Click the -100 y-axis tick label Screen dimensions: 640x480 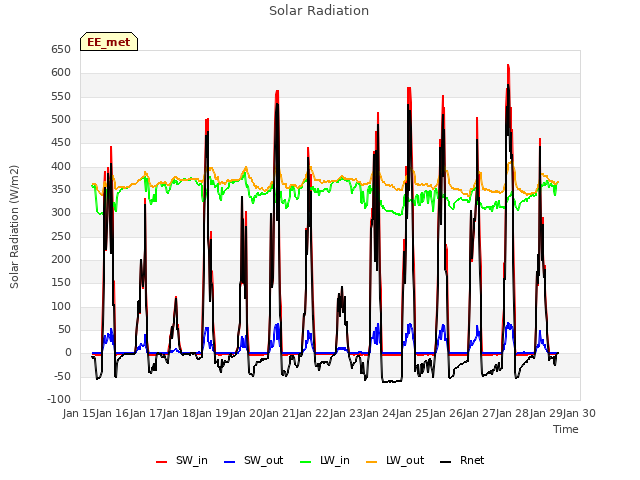59,399
